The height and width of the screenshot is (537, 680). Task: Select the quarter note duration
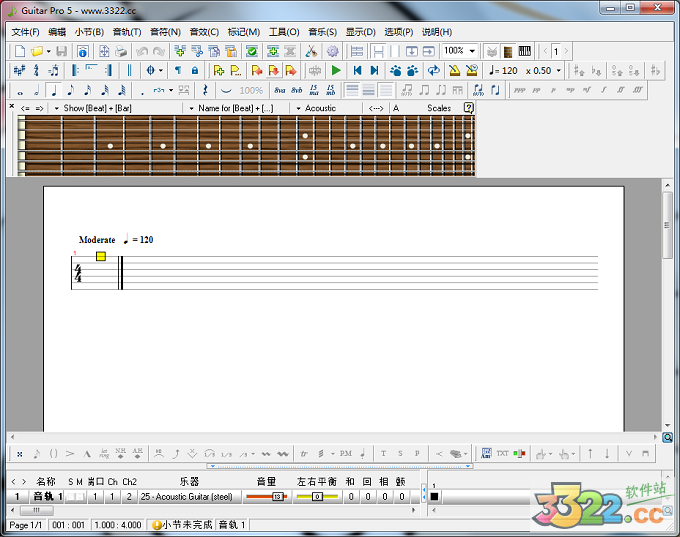54,90
